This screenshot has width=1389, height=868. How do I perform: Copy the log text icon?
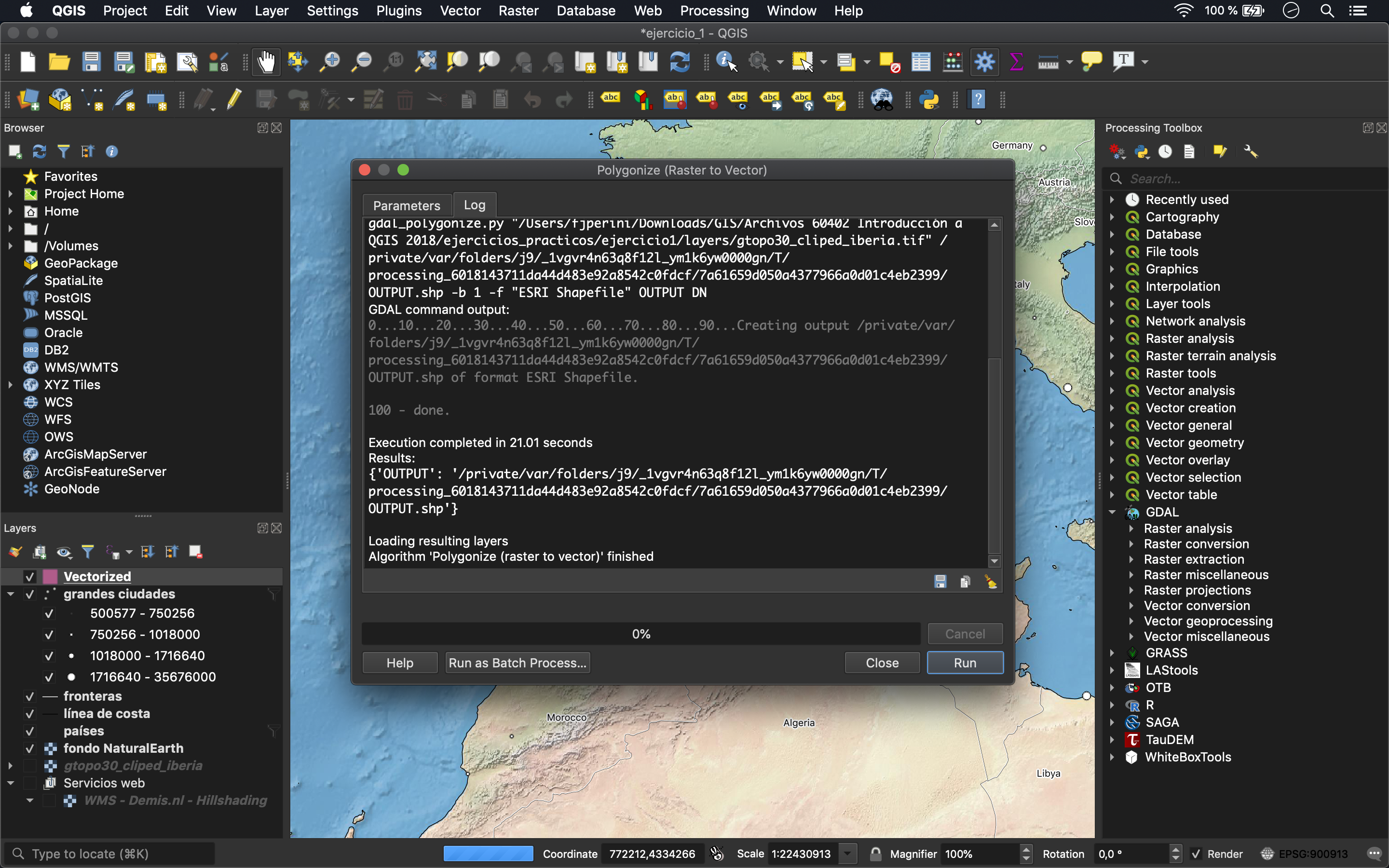click(x=965, y=582)
